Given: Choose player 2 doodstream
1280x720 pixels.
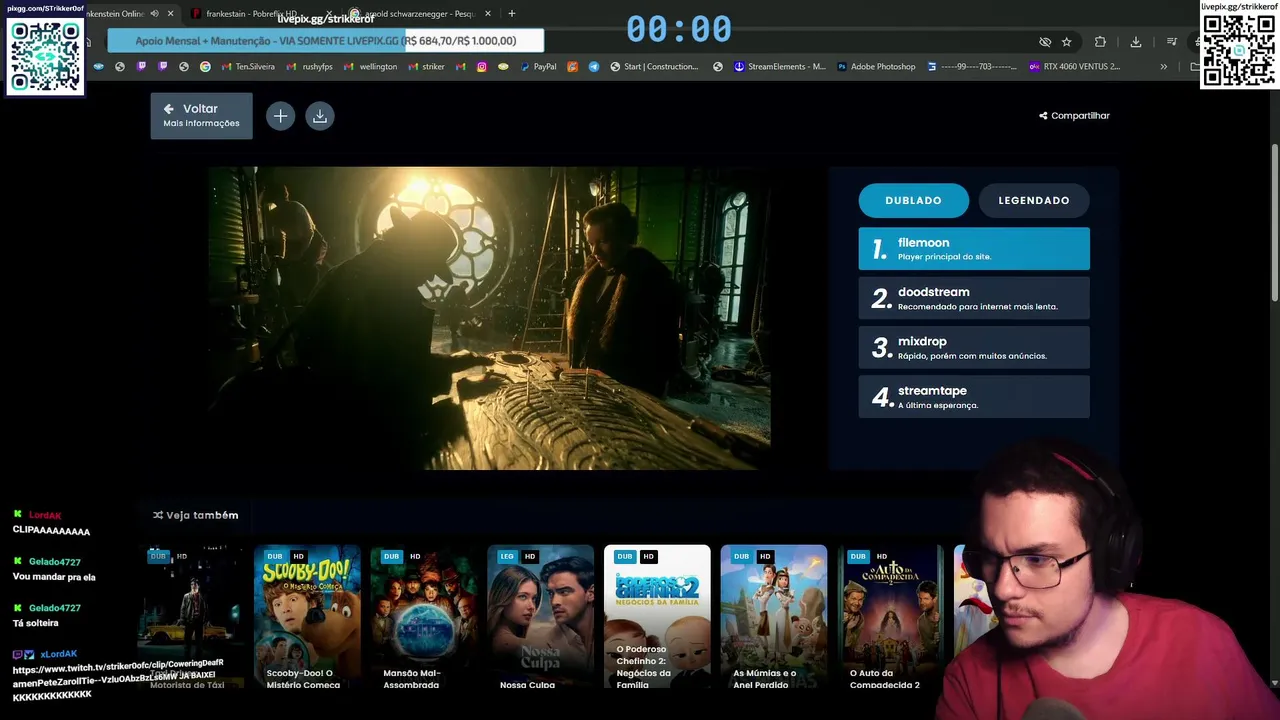Looking at the screenshot, I should [974, 298].
